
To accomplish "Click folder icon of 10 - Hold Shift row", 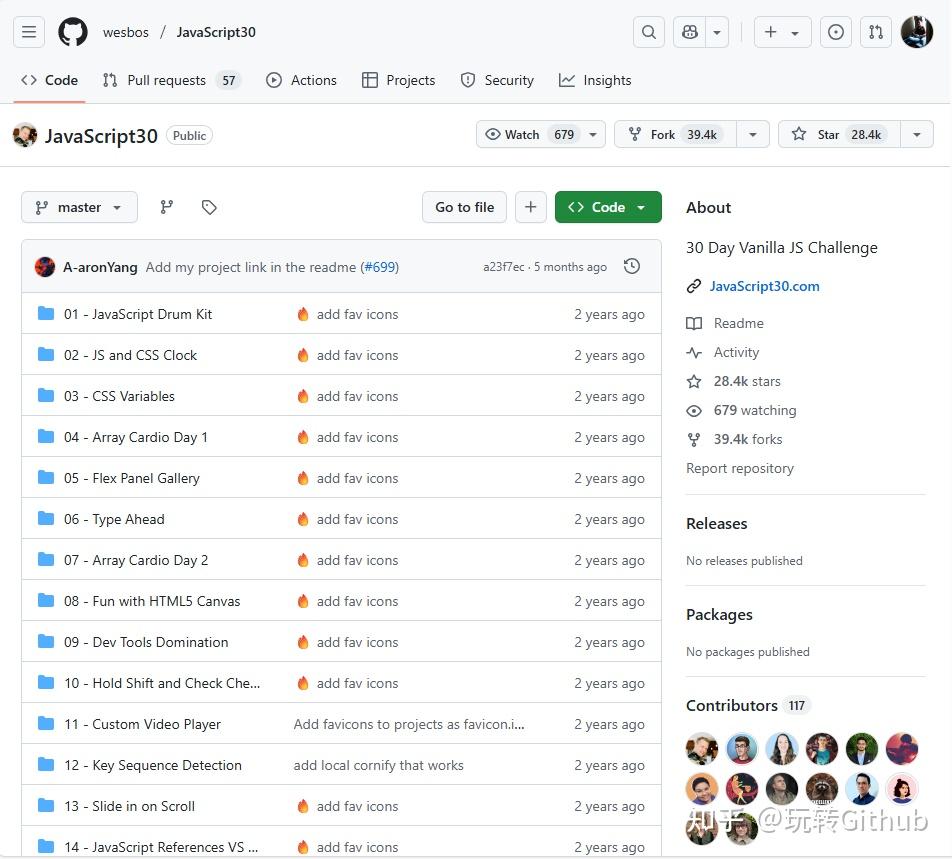I will [x=46, y=682].
